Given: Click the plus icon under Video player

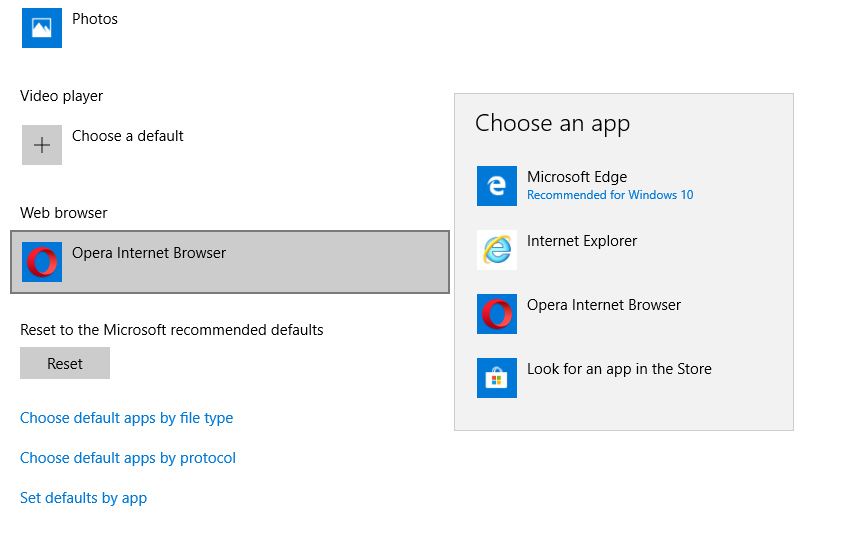Looking at the screenshot, I should [42, 145].
